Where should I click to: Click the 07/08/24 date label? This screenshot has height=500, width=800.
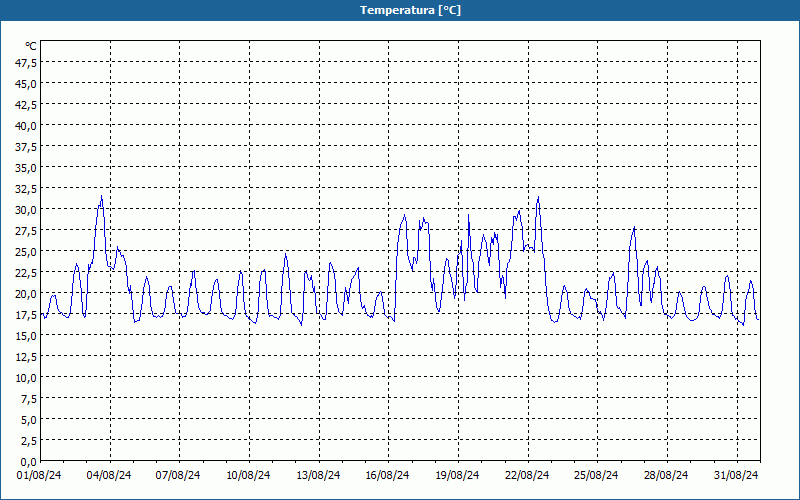(x=178, y=476)
